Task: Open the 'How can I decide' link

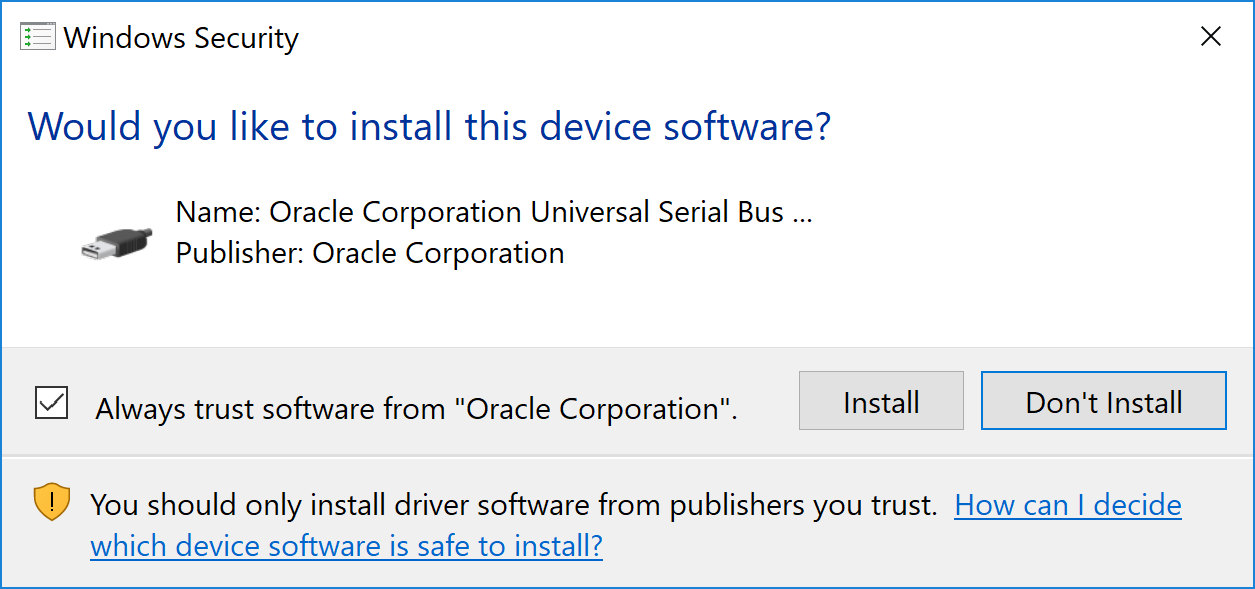Action: [1067, 505]
